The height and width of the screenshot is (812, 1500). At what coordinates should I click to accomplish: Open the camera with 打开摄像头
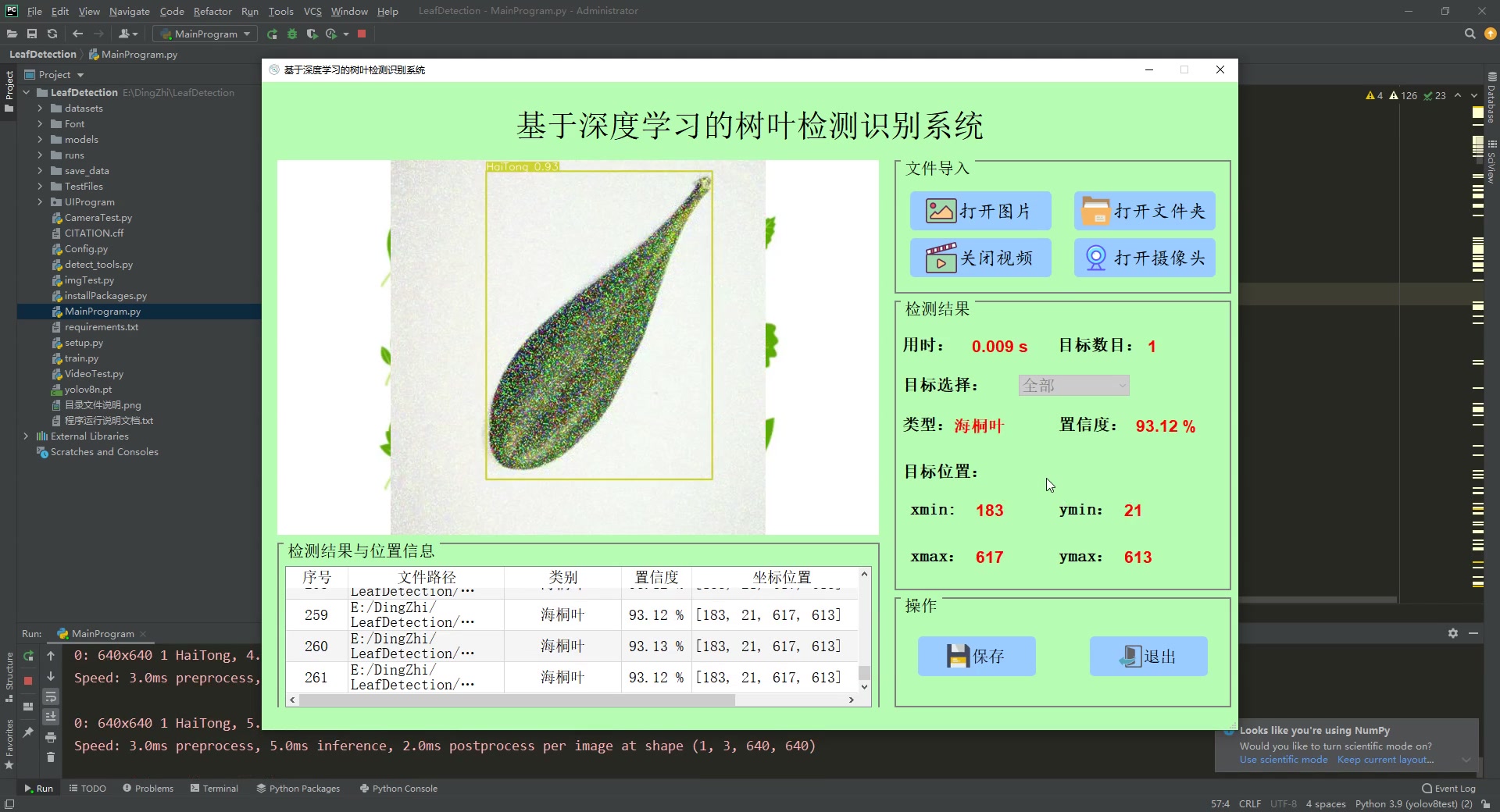1144,258
